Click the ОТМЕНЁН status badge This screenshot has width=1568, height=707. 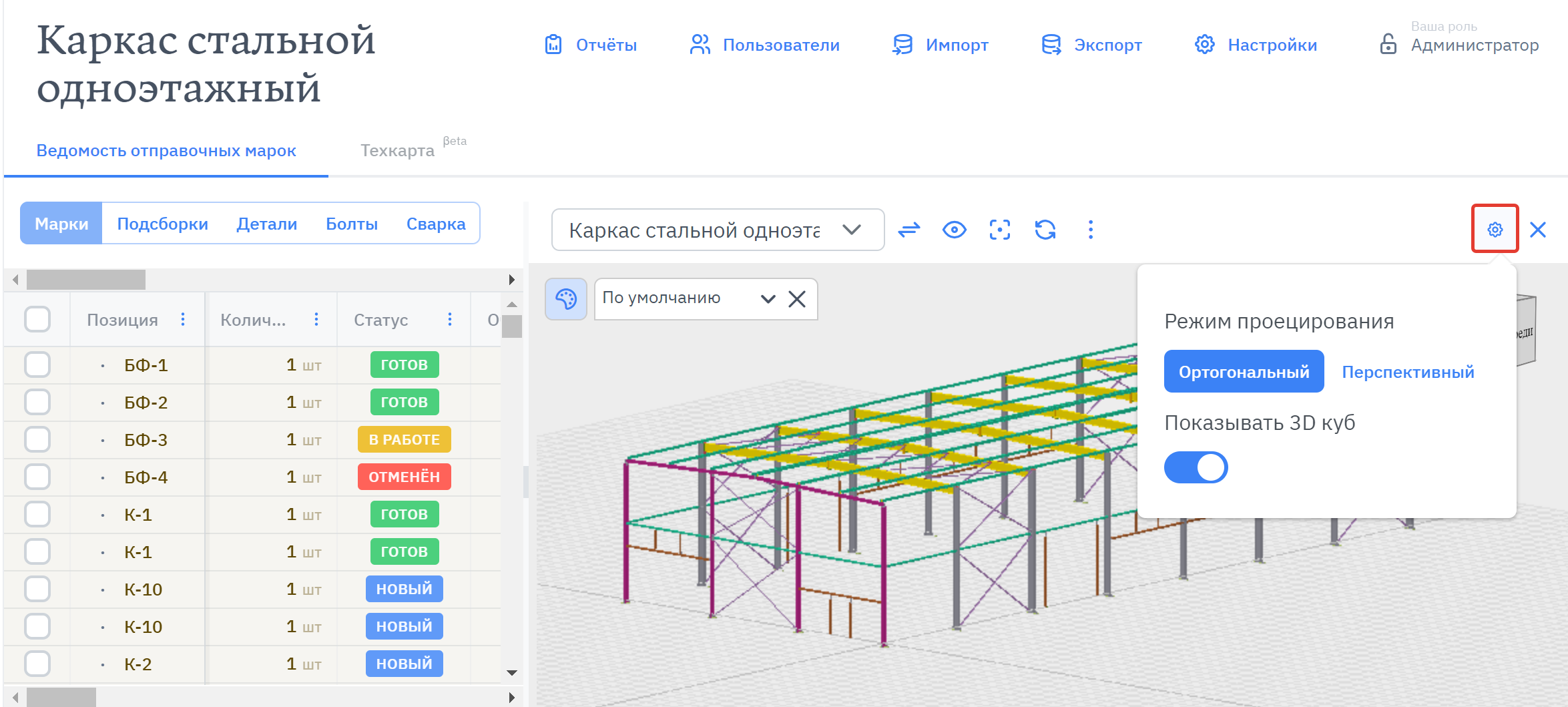(x=405, y=477)
